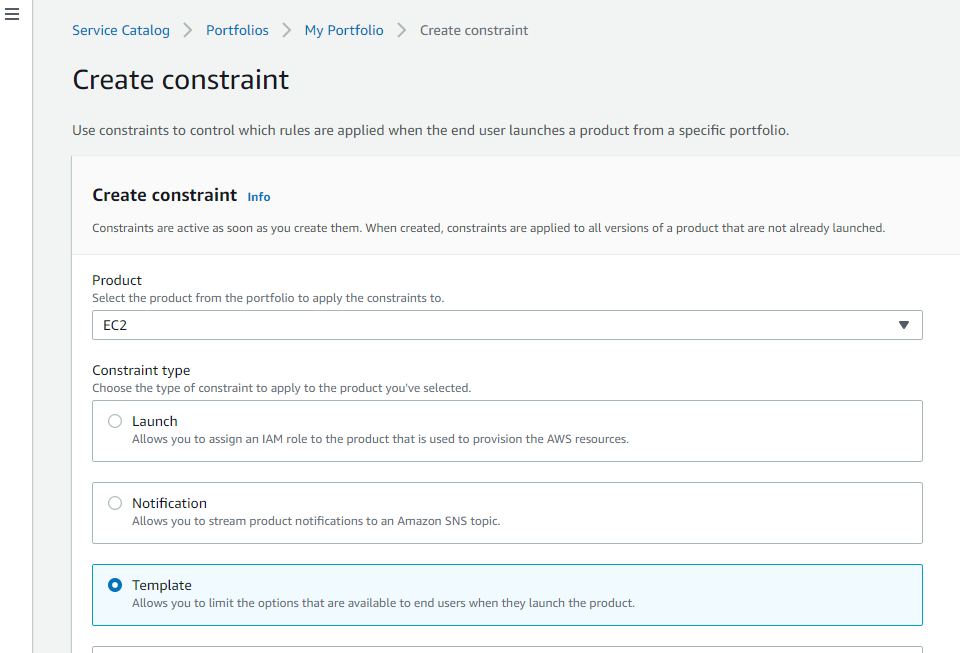Click Launch option description about IAM role
The image size is (960, 653).
[x=380, y=439]
